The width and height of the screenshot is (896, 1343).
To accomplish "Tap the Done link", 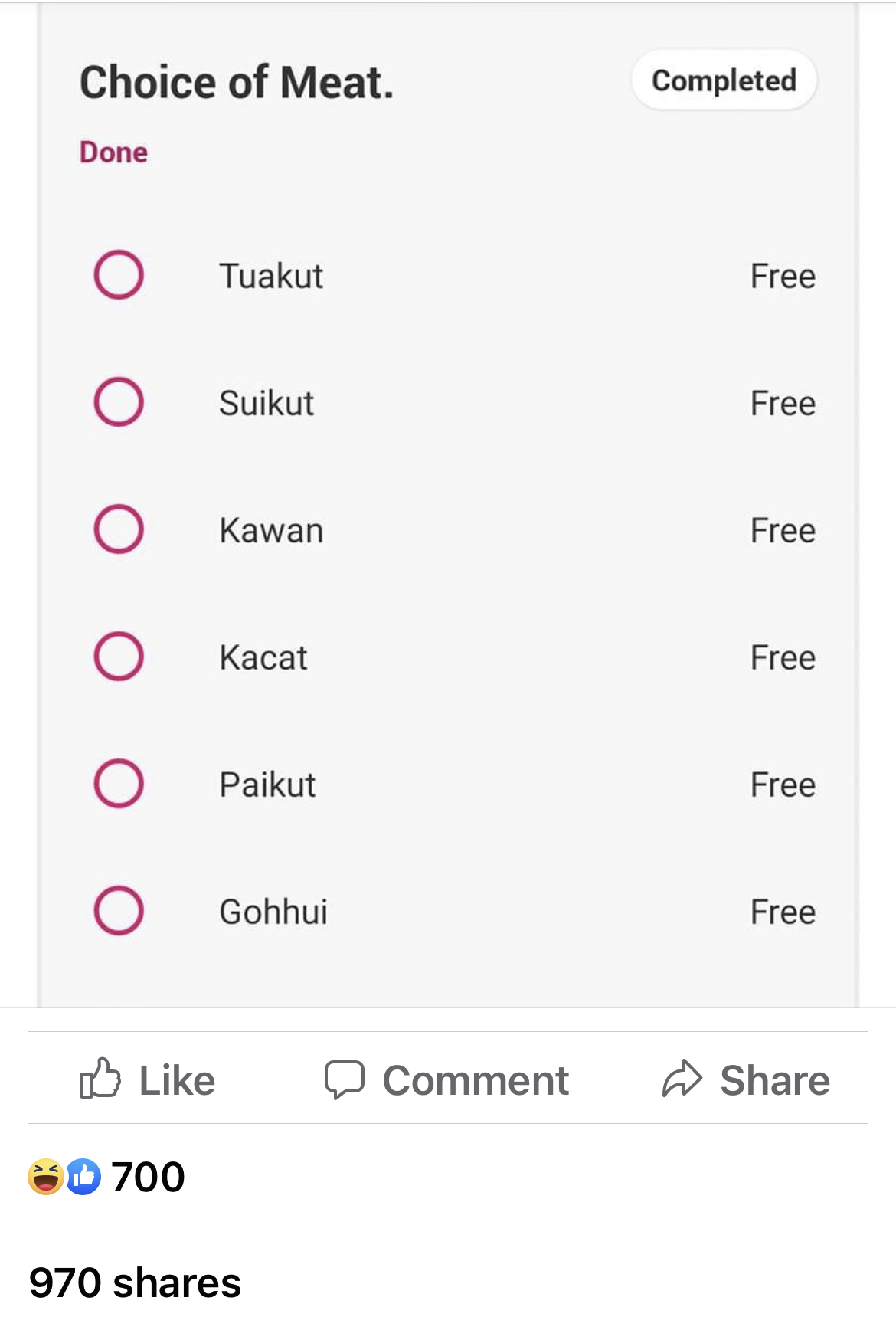I will (x=113, y=152).
